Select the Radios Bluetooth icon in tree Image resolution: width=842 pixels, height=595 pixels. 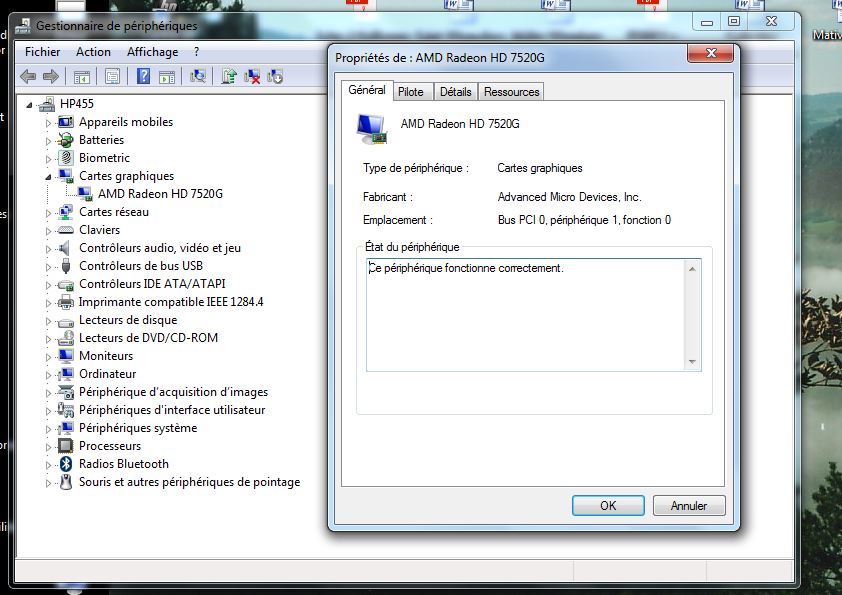point(66,464)
